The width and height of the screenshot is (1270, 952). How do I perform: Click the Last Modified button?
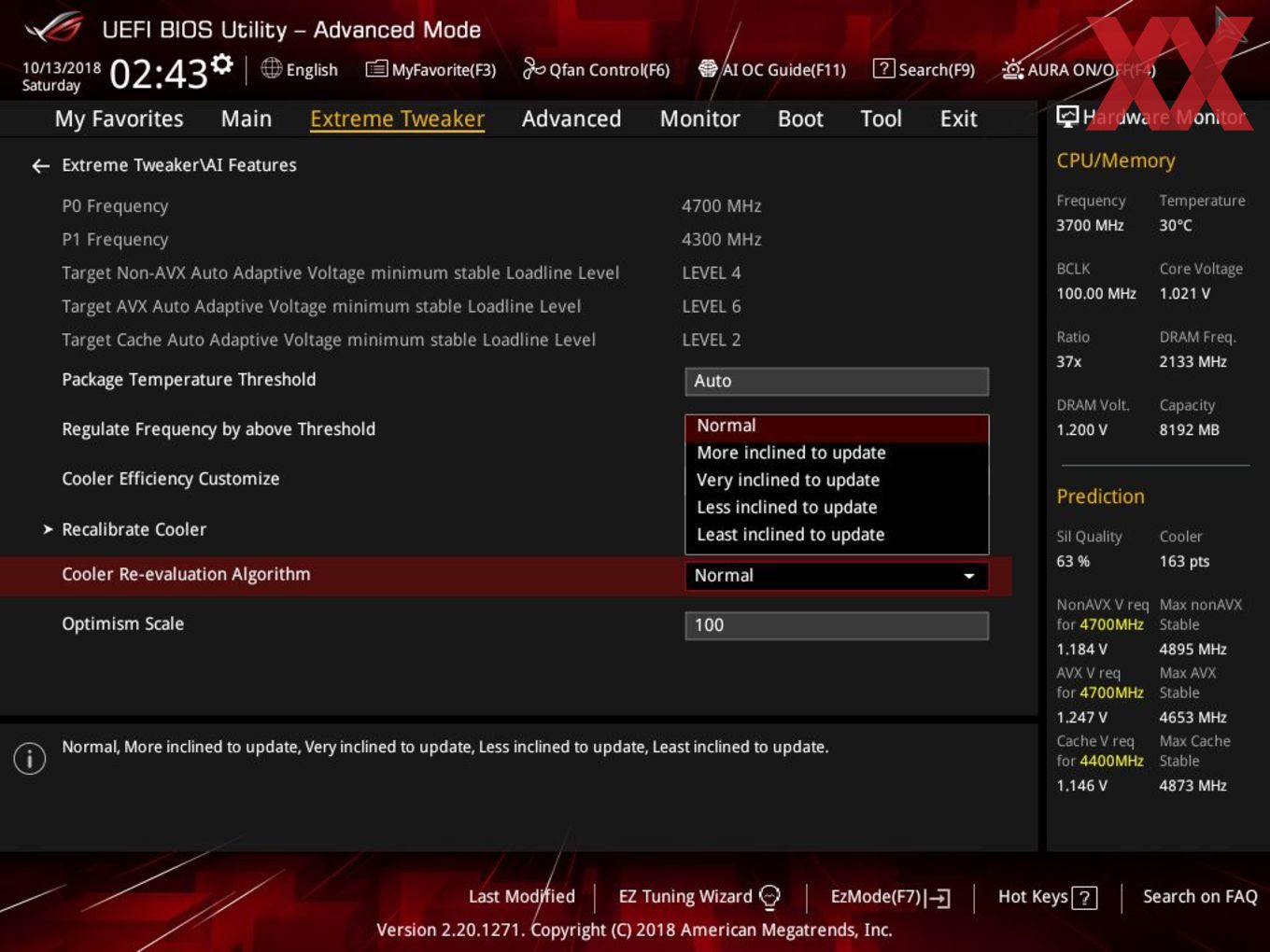(x=521, y=897)
